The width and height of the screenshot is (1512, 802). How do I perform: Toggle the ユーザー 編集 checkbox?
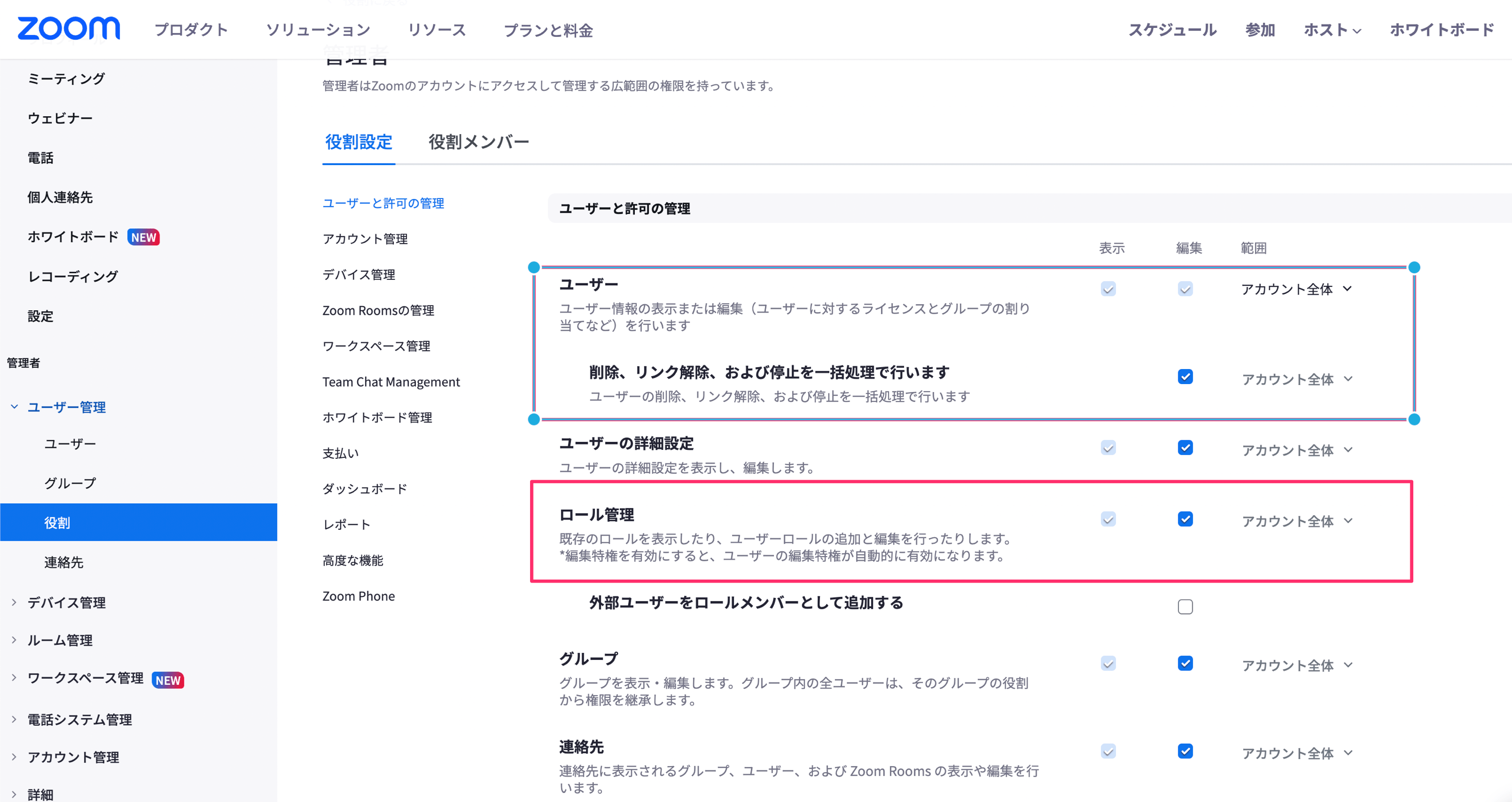(x=1185, y=289)
